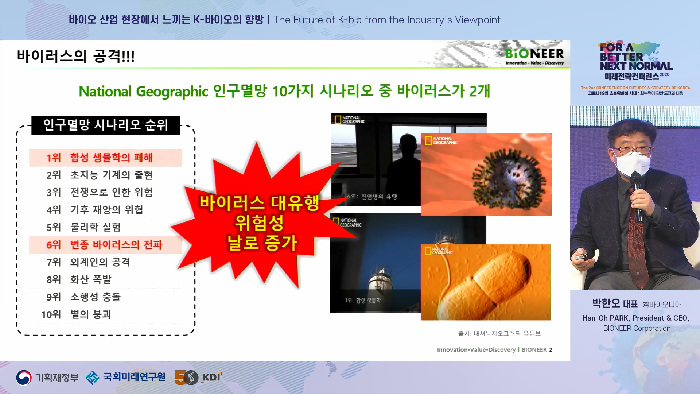Click slide title 바이러스의 공격!!!

(x=75, y=56)
